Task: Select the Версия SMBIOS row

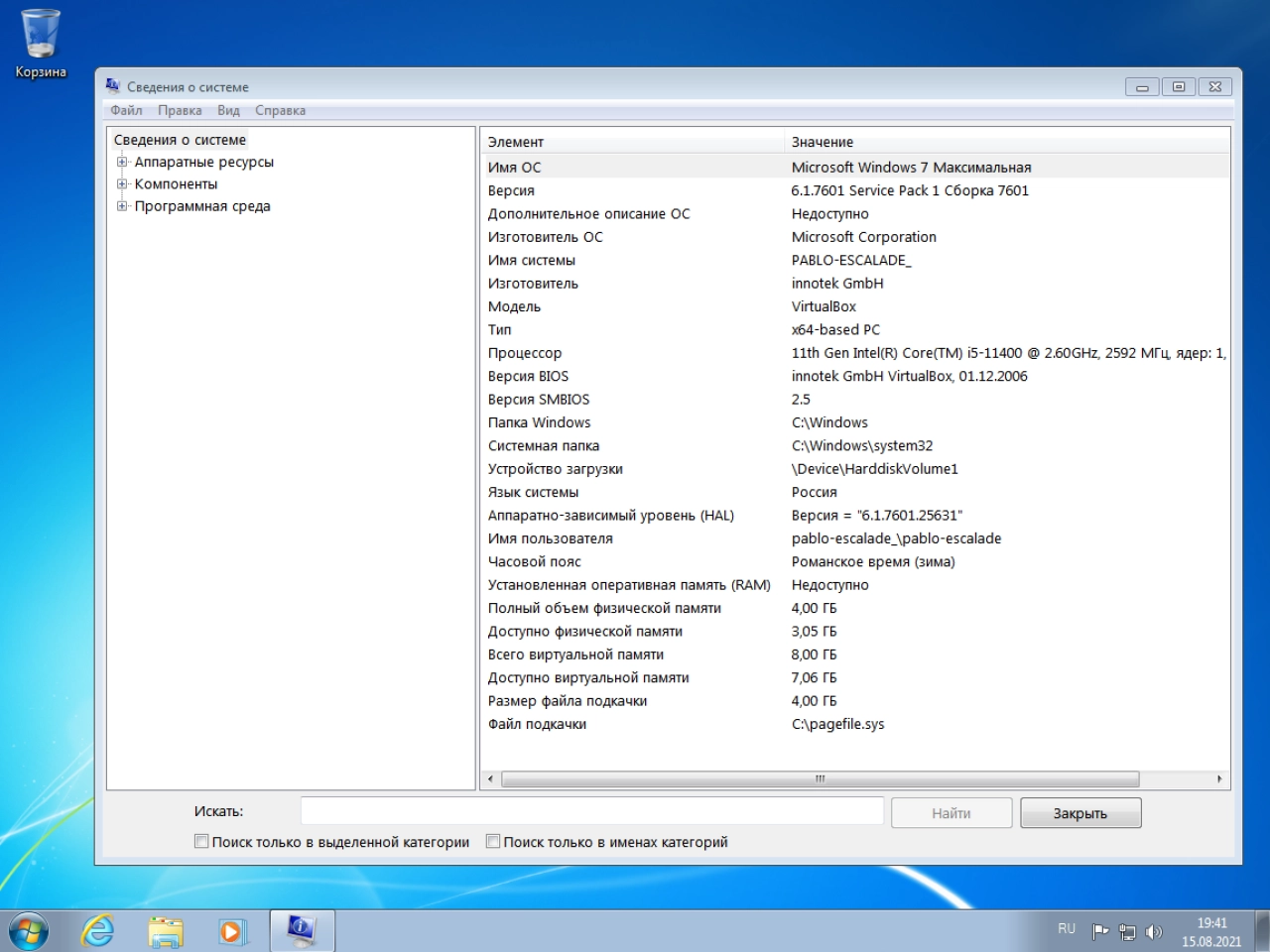Action: click(855, 399)
